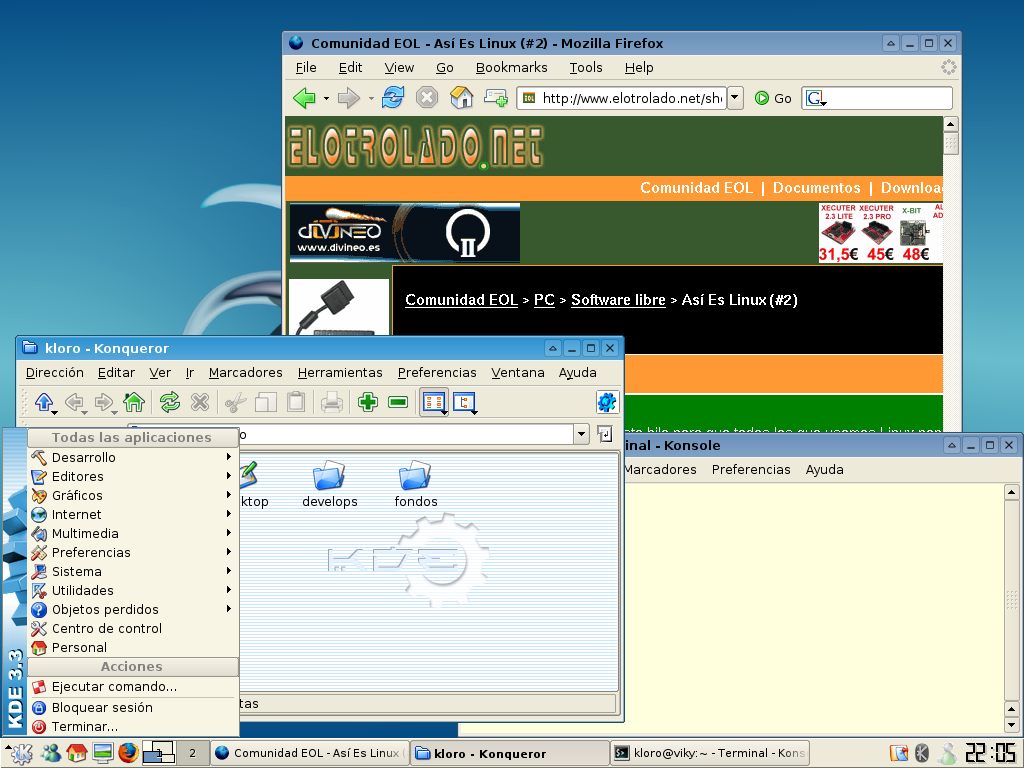This screenshot has height=768, width=1024.
Task: Launch Firefox from the panel icon
Action: click(128, 753)
